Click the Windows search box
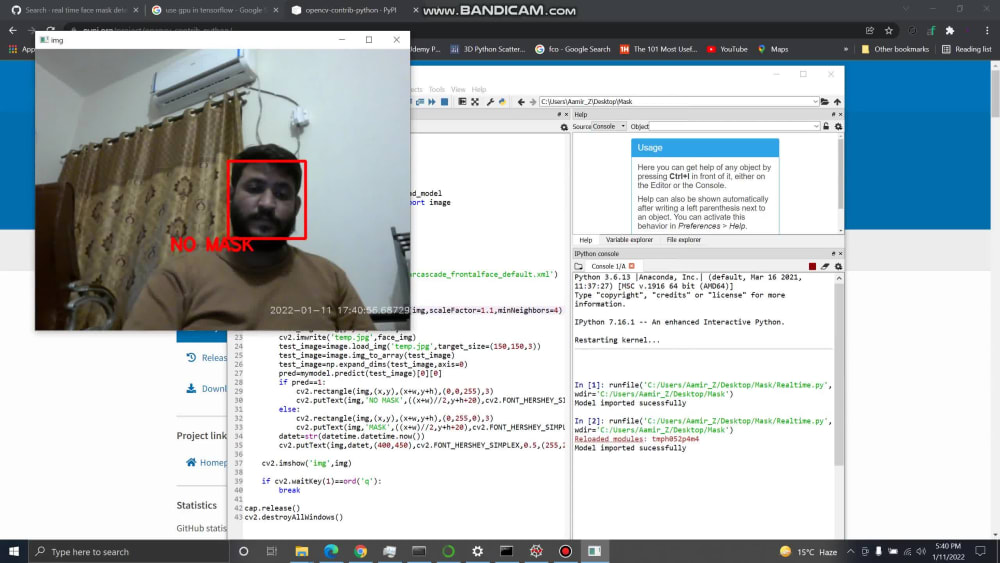 129,552
